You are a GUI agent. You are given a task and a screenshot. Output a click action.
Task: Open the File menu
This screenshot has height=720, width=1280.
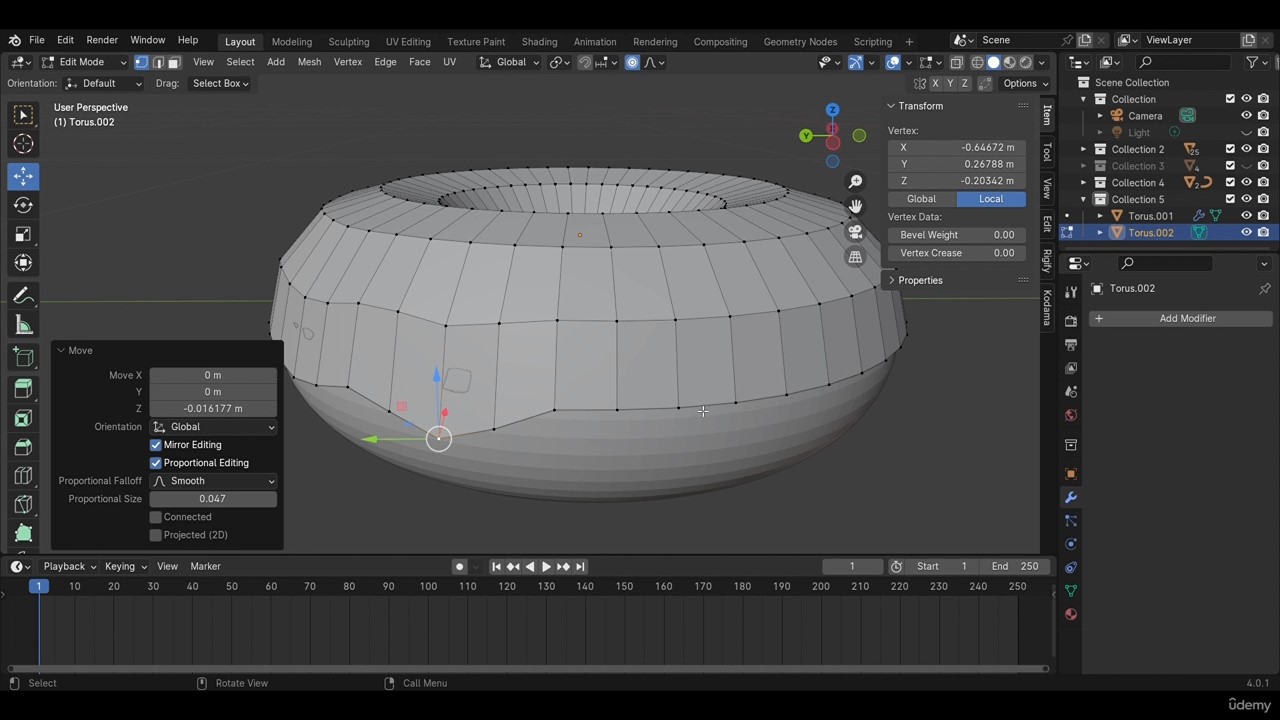click(36, 40)
